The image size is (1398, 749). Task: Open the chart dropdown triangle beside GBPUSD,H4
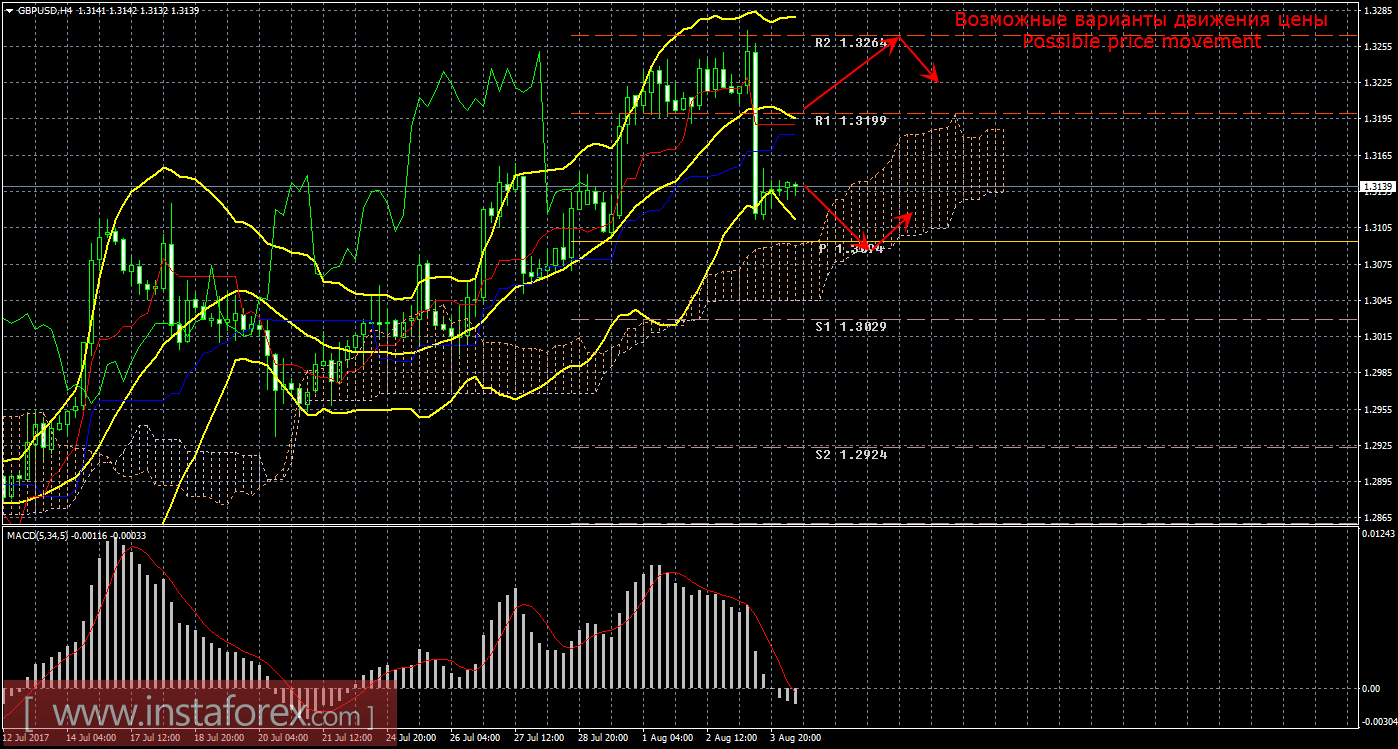tap(9, 10)
